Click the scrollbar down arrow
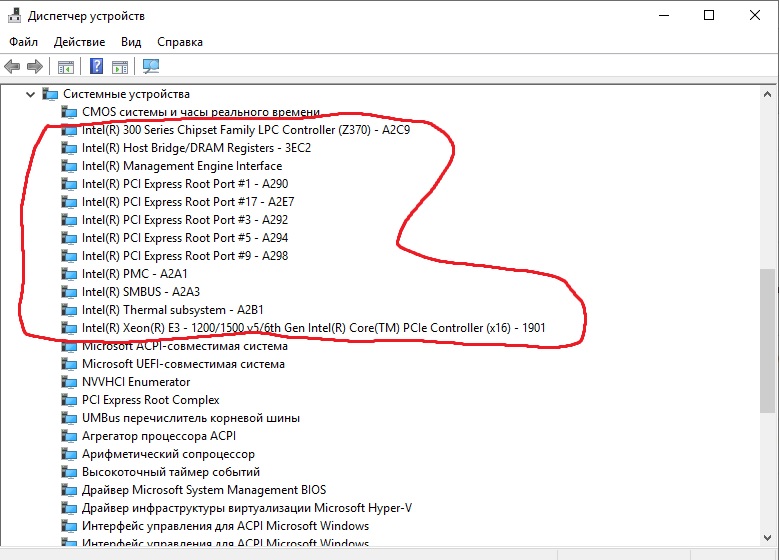 pos(767,538)
